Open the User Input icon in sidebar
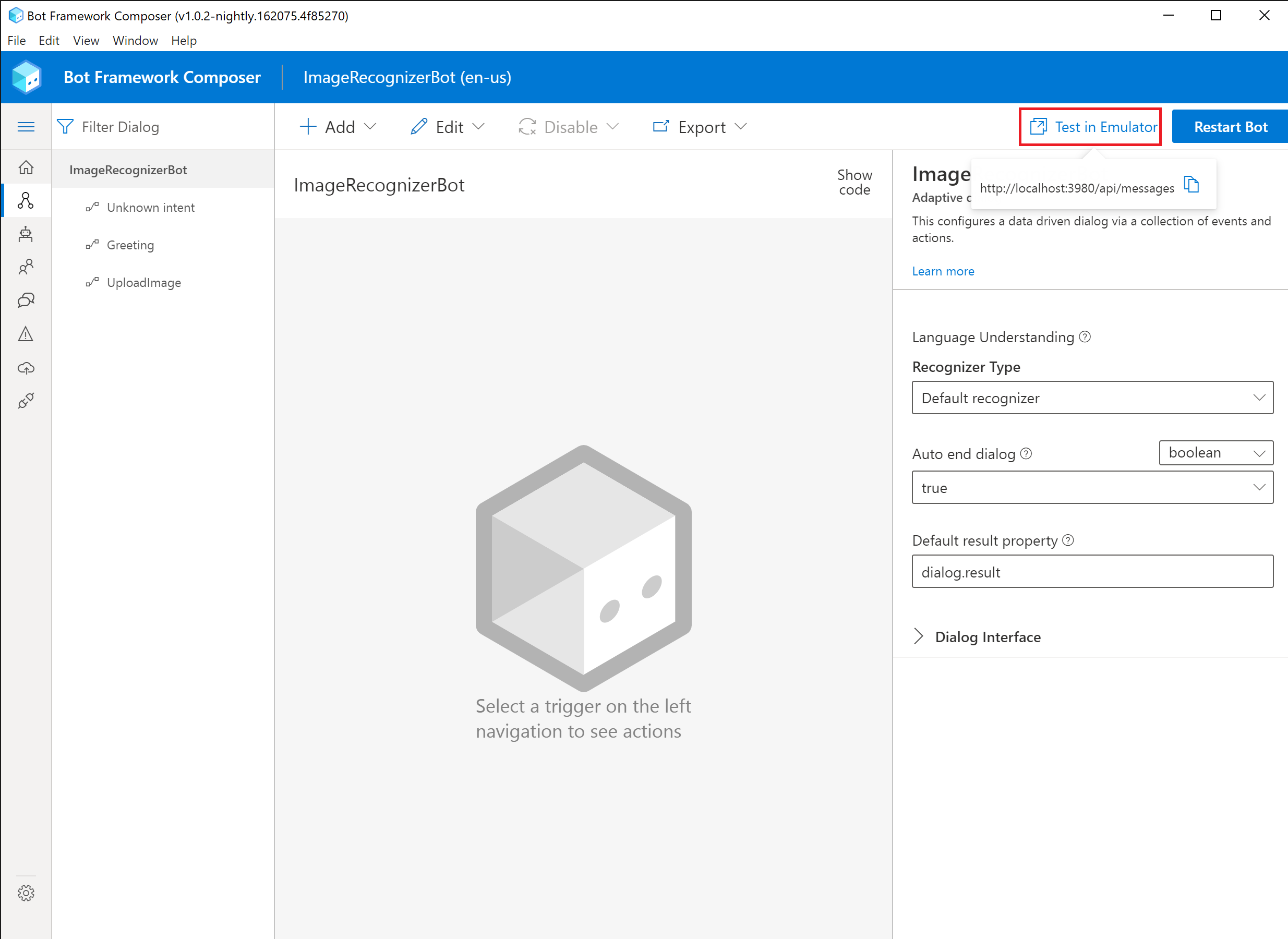 26,267
